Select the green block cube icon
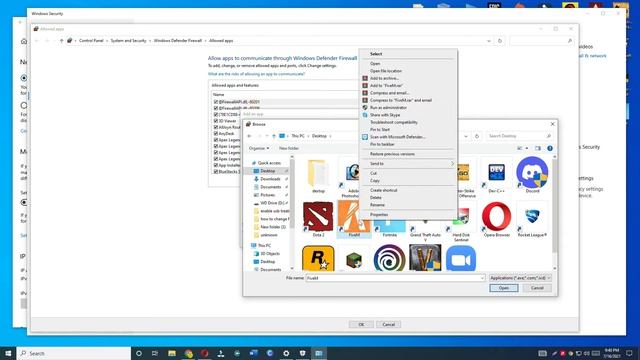 click(353, 260)
